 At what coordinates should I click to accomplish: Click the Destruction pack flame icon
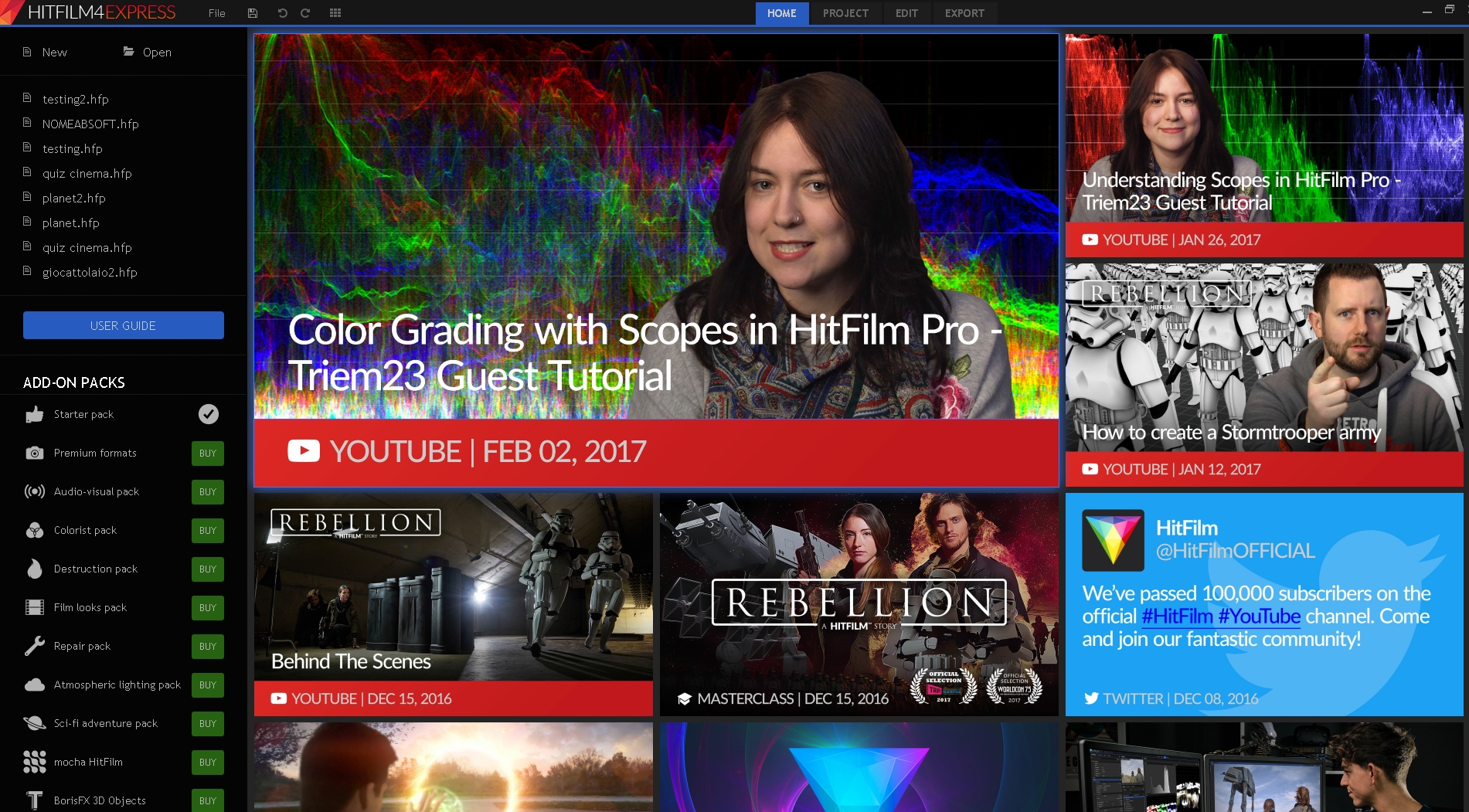pos(35,569)
